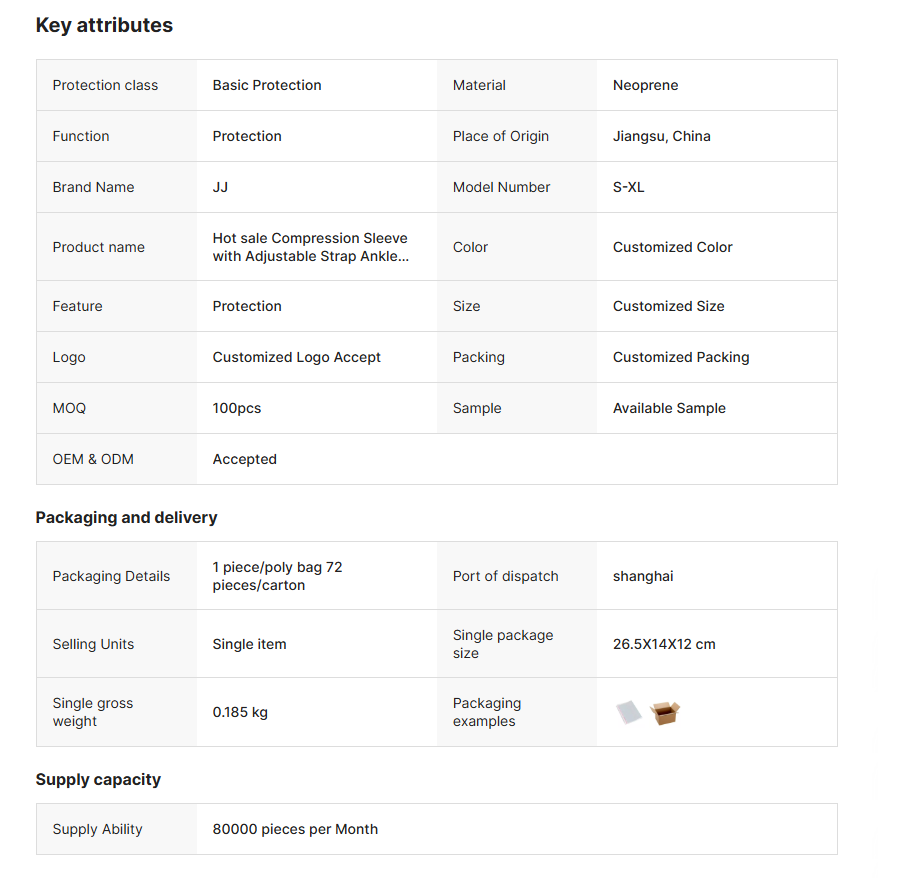Select the Customized Logo Accept text
Screen dimensions: 920x878
tap(296, 357)
